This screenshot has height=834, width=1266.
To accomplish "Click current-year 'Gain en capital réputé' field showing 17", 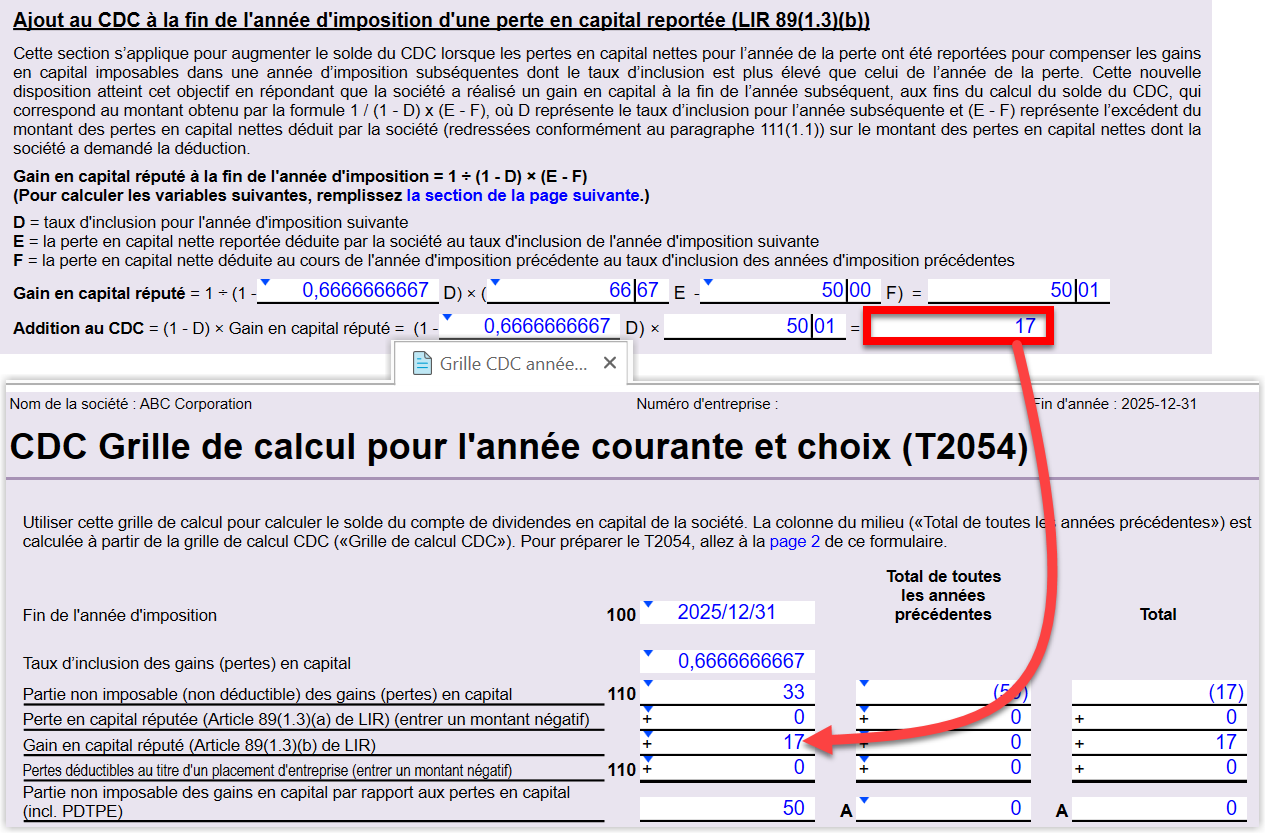I will (x=728, y=743).
